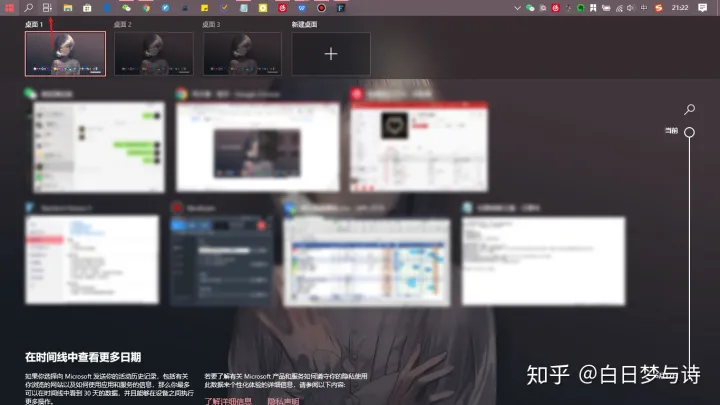Click the volume speaker tray icon
720x405 pixels.
click(631, 8)
